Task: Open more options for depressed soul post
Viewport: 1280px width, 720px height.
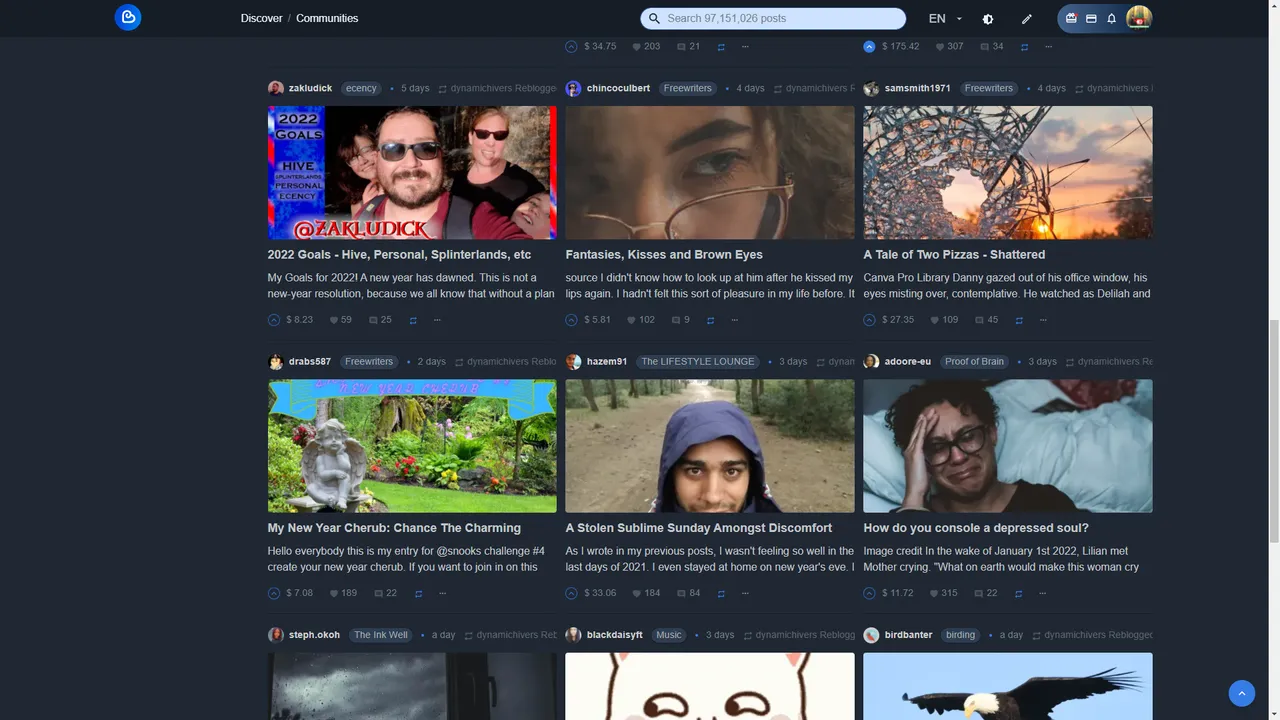Action: click(x=1043, y=593)
